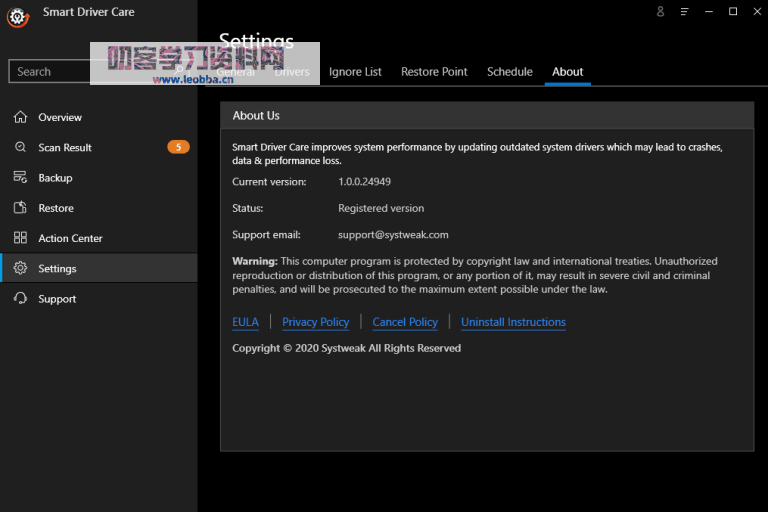768x512 pixels.
Task: Click the Smart Driver Care title text
Action: pyautogui.click(x=89, y=12)
